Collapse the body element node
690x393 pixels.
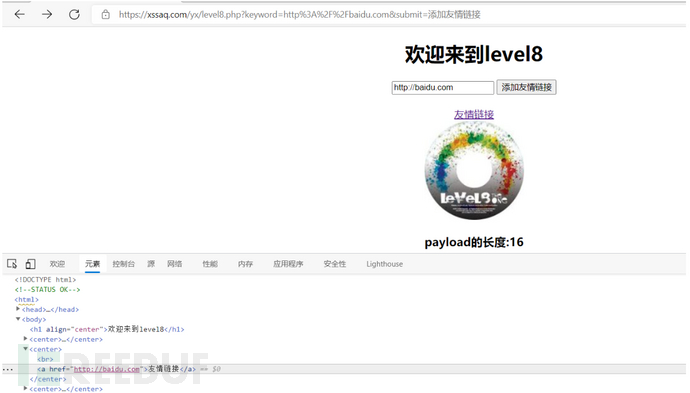click(x=18, y=319)
